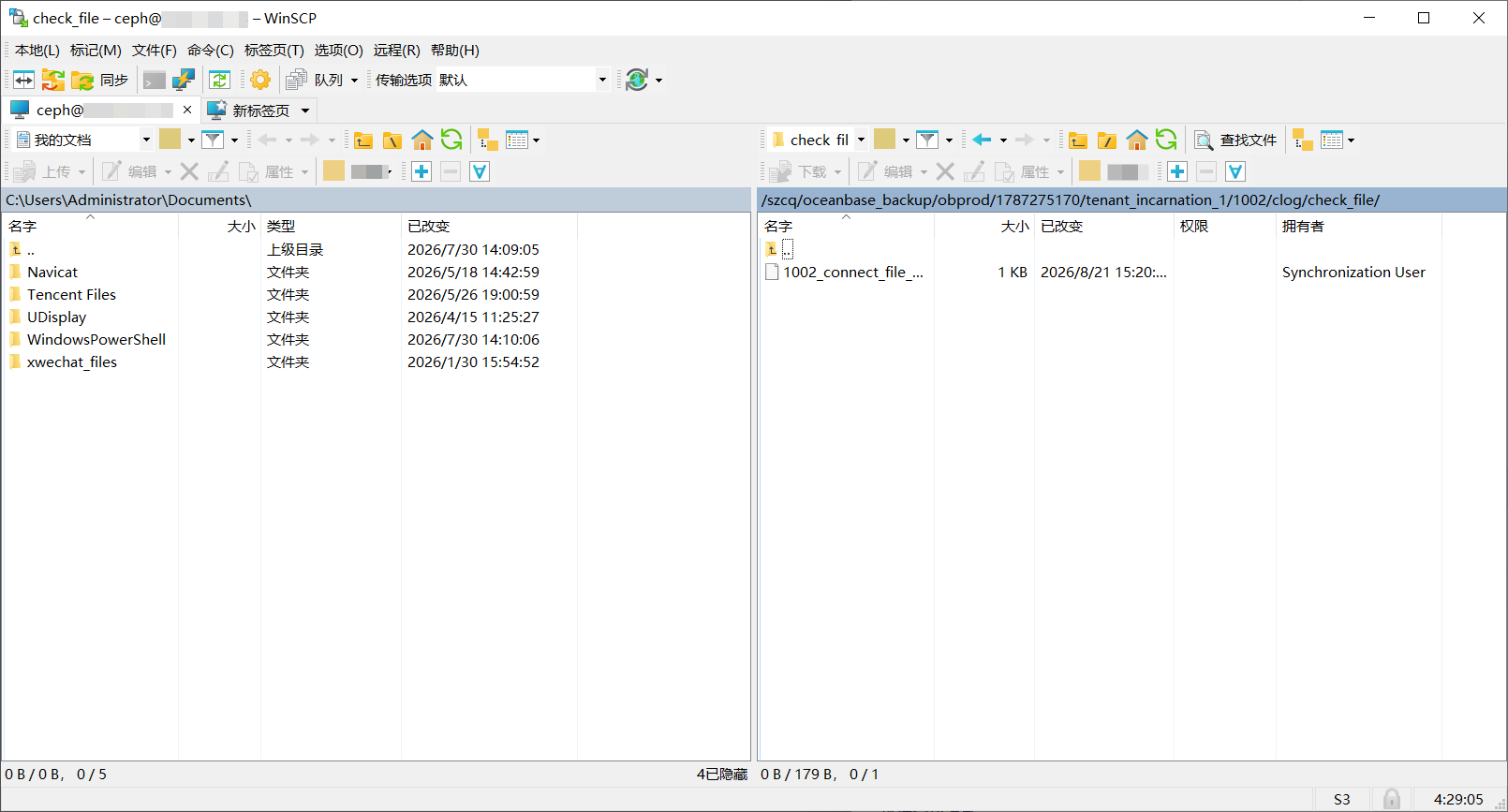
Task: Select the WindowsPowerShell folder
Action: click(x=96, y=340)
